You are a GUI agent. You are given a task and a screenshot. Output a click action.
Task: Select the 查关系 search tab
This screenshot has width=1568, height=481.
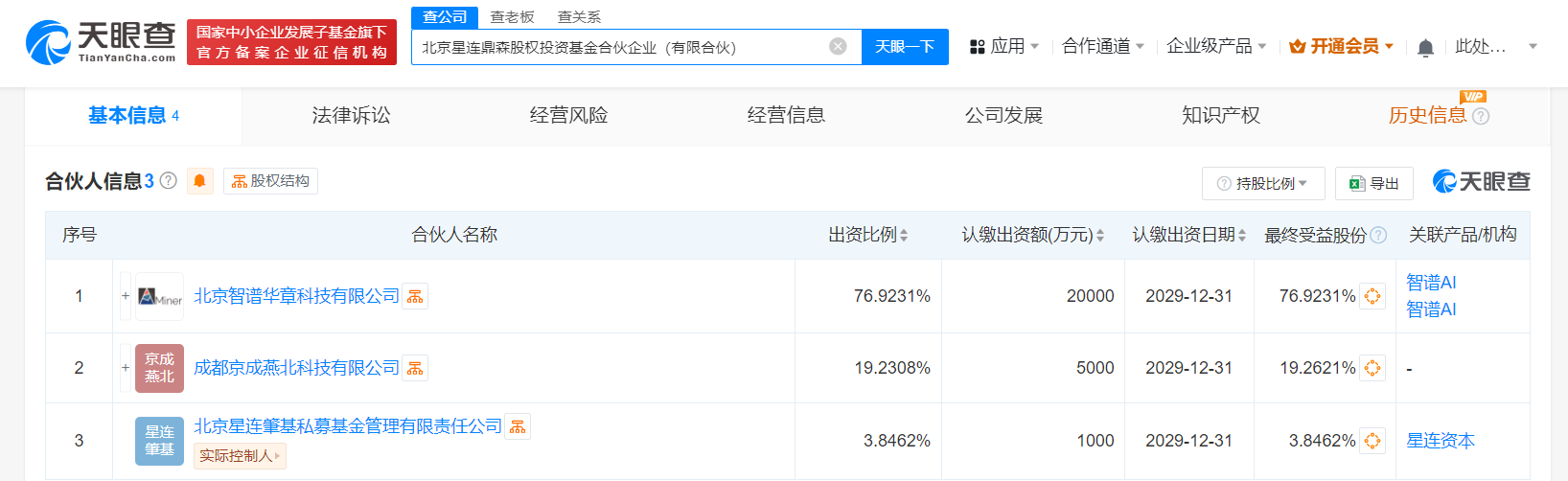pyautogui.click(x=579, y=17)
